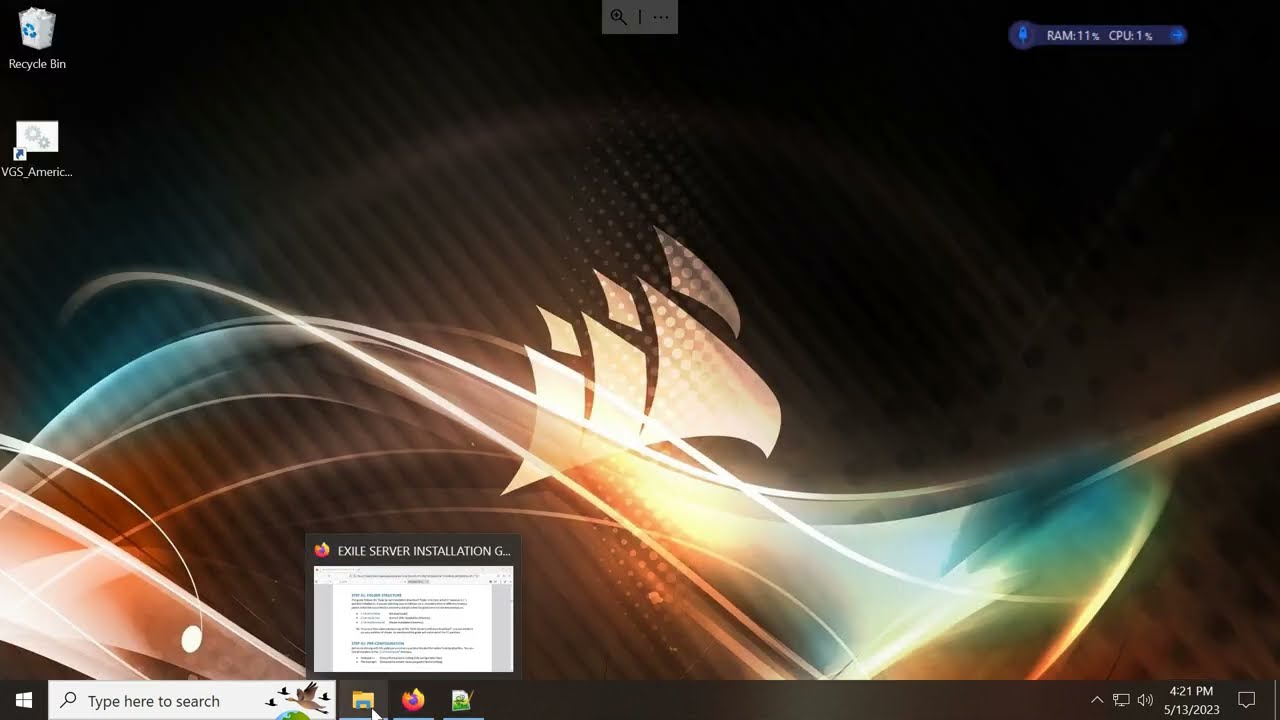Open the volume control tray icon

1145,700
